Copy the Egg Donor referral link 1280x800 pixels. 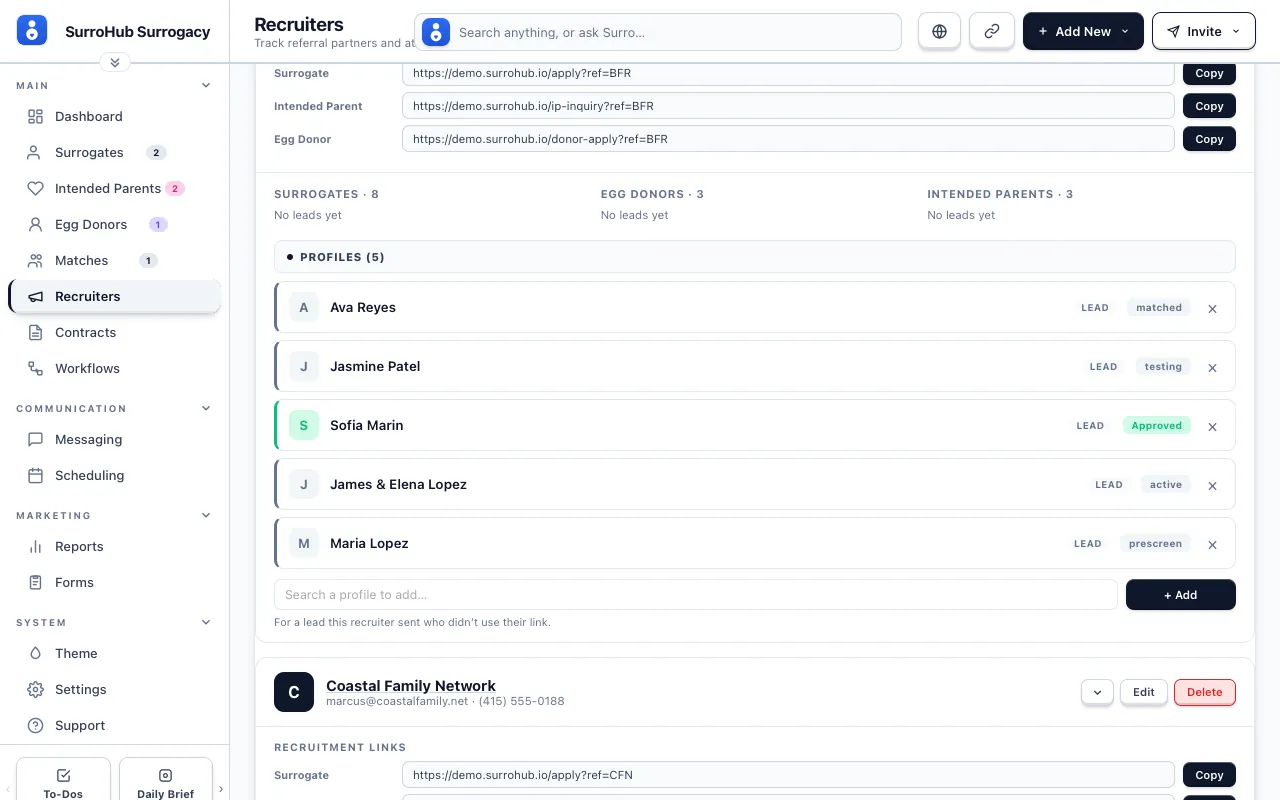point(1209,139)
